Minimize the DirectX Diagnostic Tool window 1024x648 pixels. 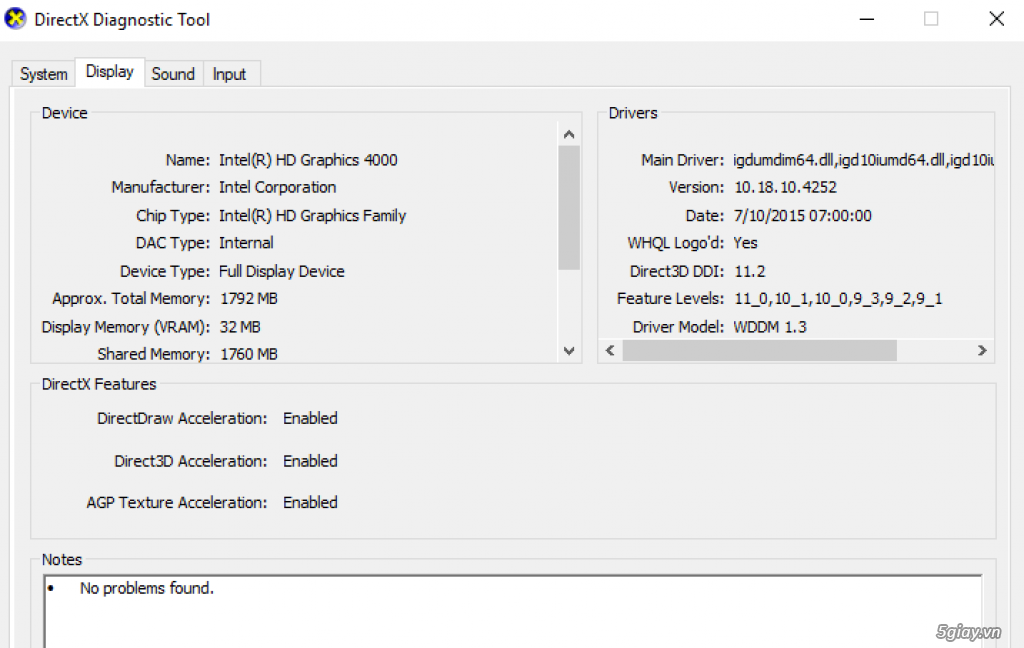click(867, 19)
